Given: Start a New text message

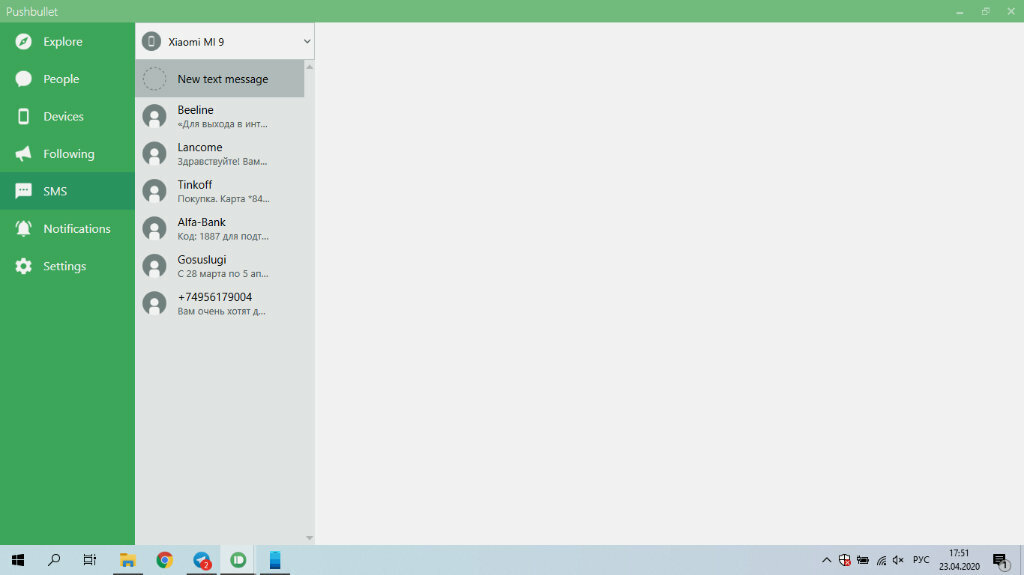Looking at the screenshot, I should point(220,79).
